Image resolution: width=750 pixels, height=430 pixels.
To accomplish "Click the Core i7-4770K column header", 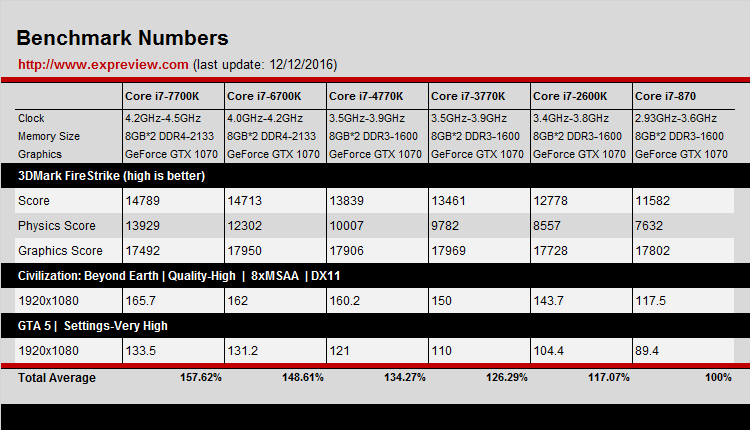I will pos(367,96).
